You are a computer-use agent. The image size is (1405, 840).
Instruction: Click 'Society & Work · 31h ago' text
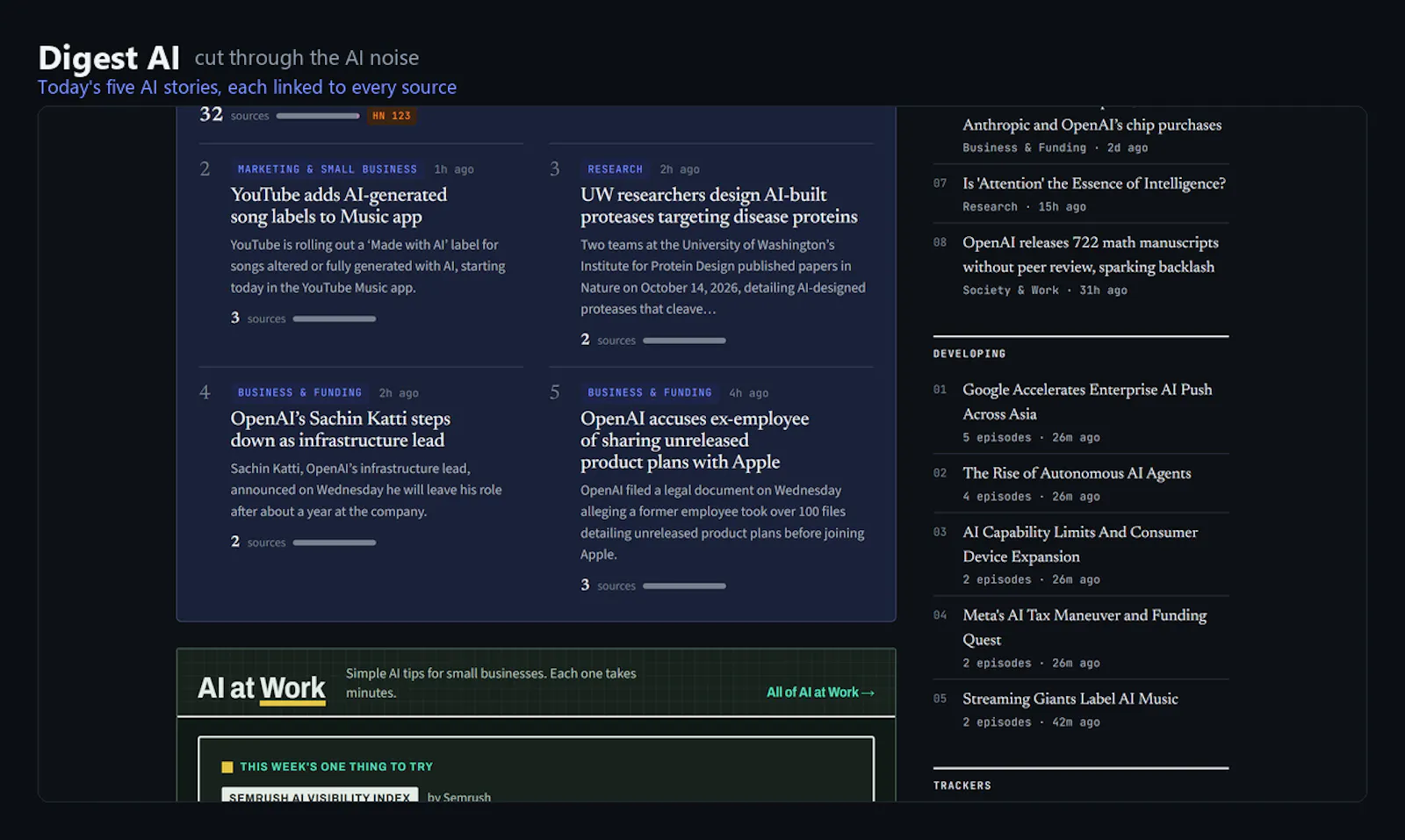(x=1045, y=291)
